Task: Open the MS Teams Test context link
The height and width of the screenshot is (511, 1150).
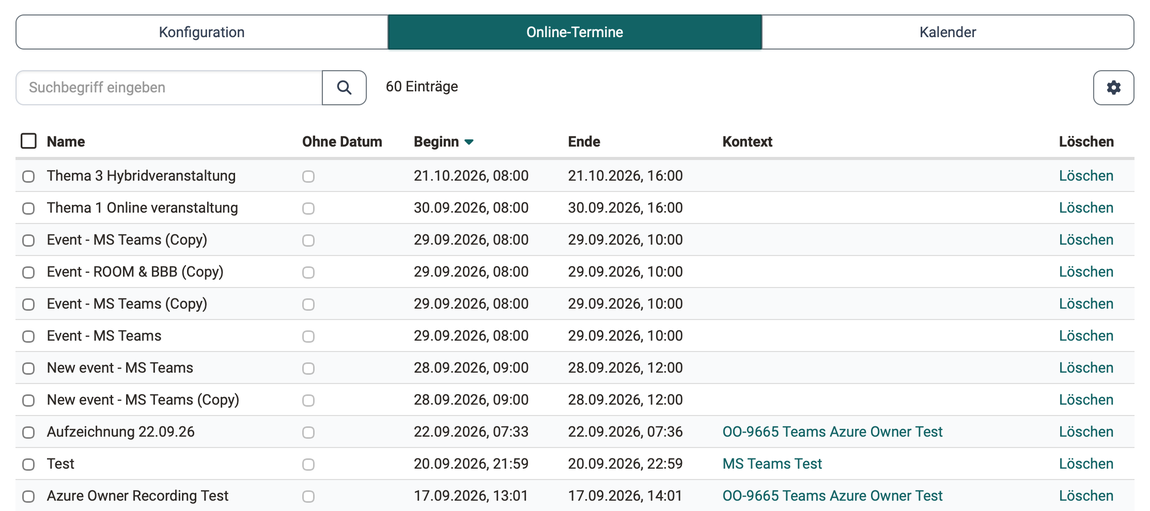Action: pos(772,463)
